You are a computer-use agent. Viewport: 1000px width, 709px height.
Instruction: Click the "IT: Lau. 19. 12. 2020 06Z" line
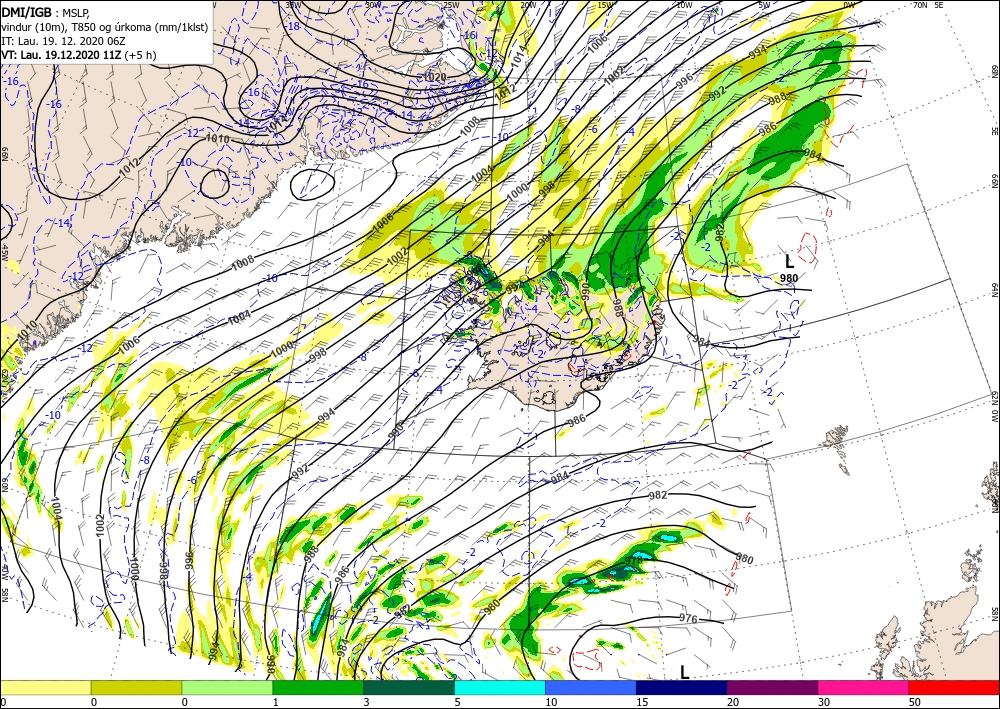pyautogui.click(x=64, y=41)
